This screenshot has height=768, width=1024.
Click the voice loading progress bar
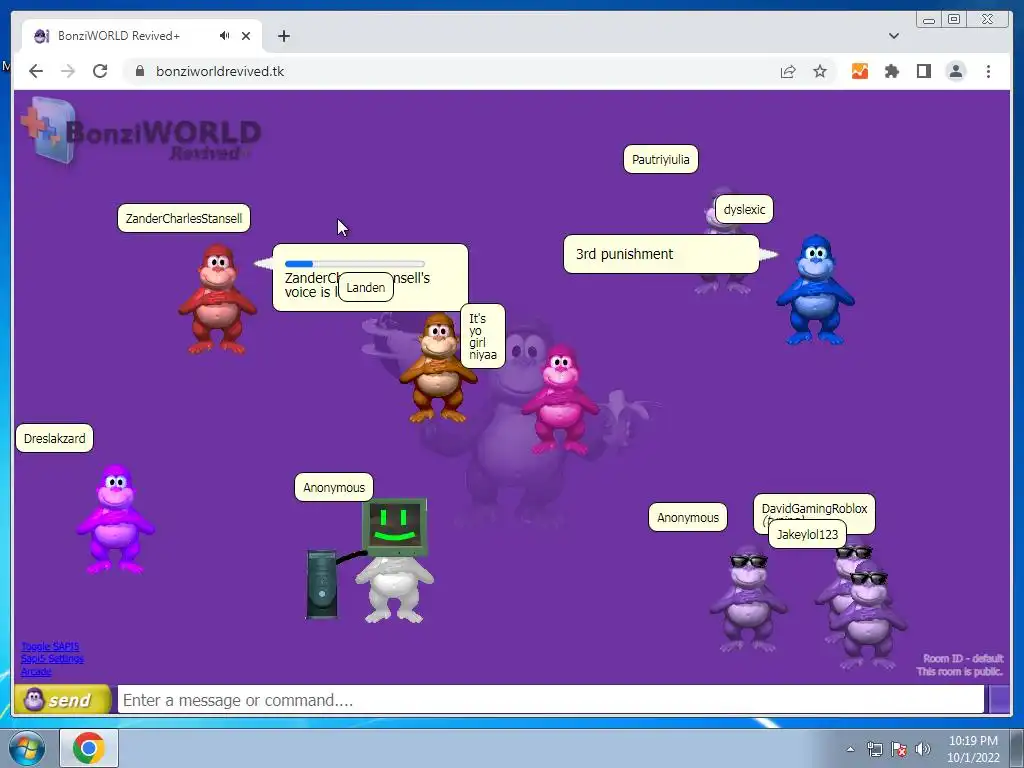click(x=355, y=264)
